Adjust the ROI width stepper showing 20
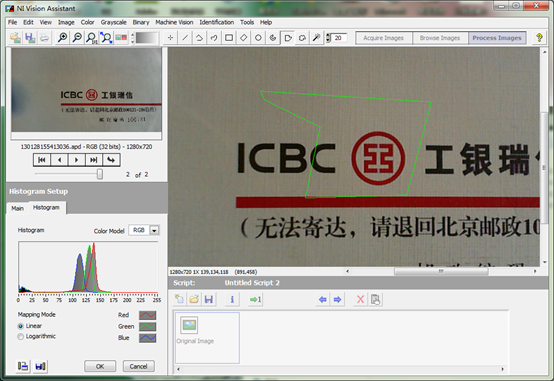 (328, 37)
